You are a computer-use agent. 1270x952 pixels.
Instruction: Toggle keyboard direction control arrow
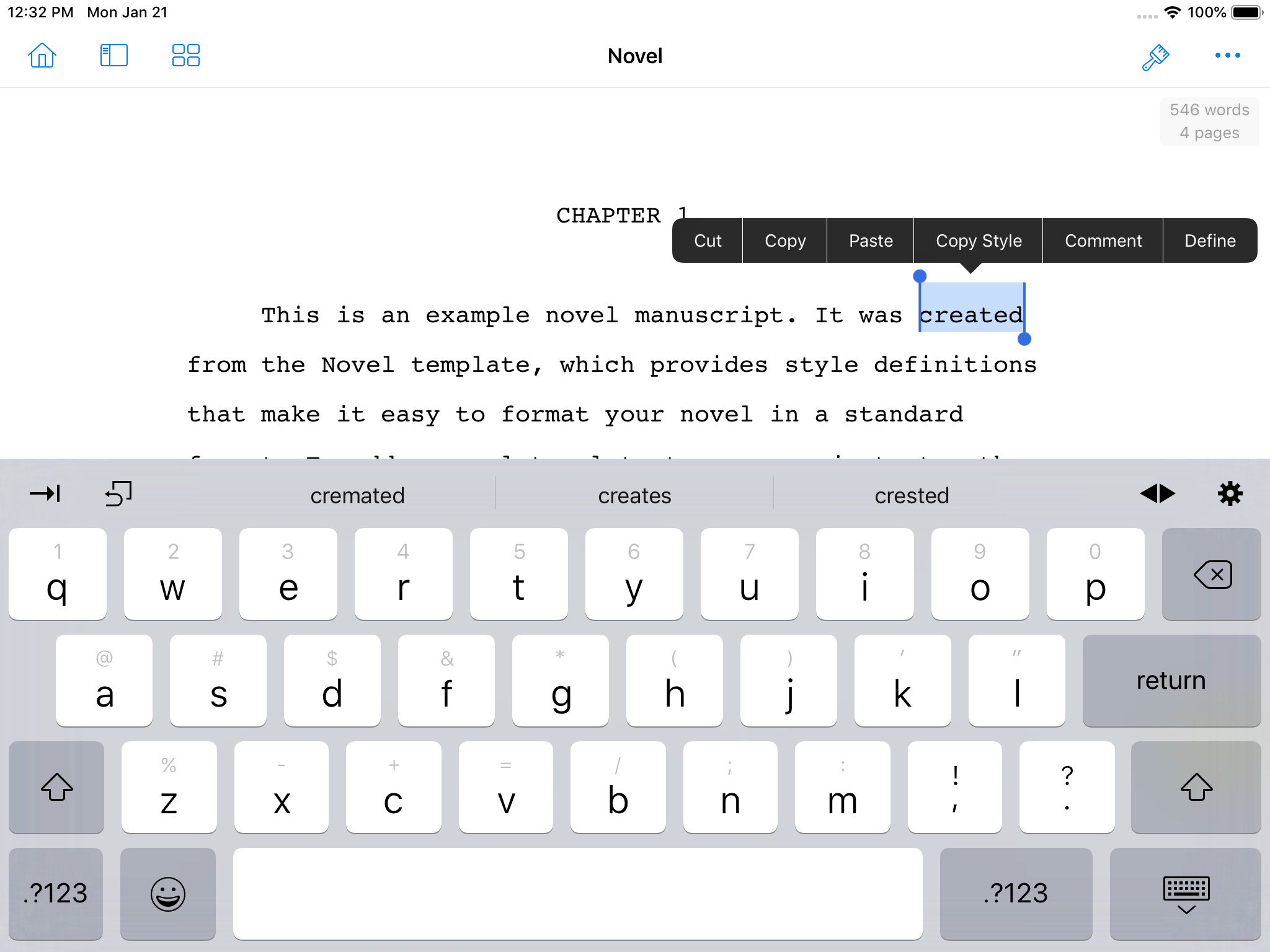(x=1158, y=494)
